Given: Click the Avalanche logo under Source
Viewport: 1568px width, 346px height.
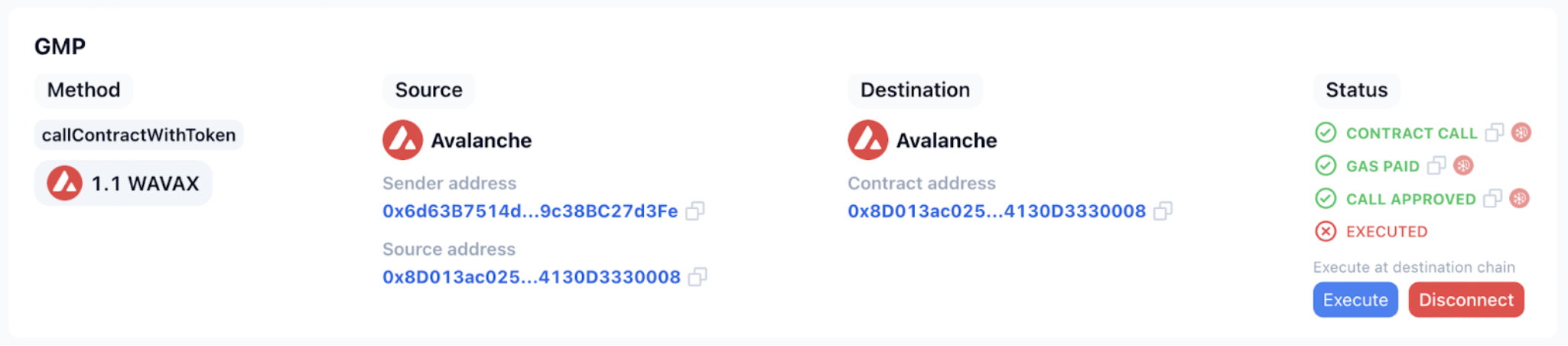Looking at the screenshot, I should pyautogui.click(x=402, y=140).
